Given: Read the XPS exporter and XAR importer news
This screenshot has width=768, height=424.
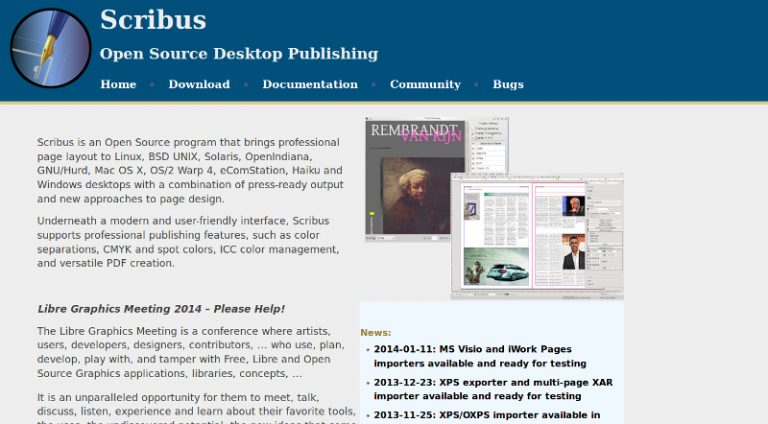Looking at the screenshot, I should click(493, 389).
